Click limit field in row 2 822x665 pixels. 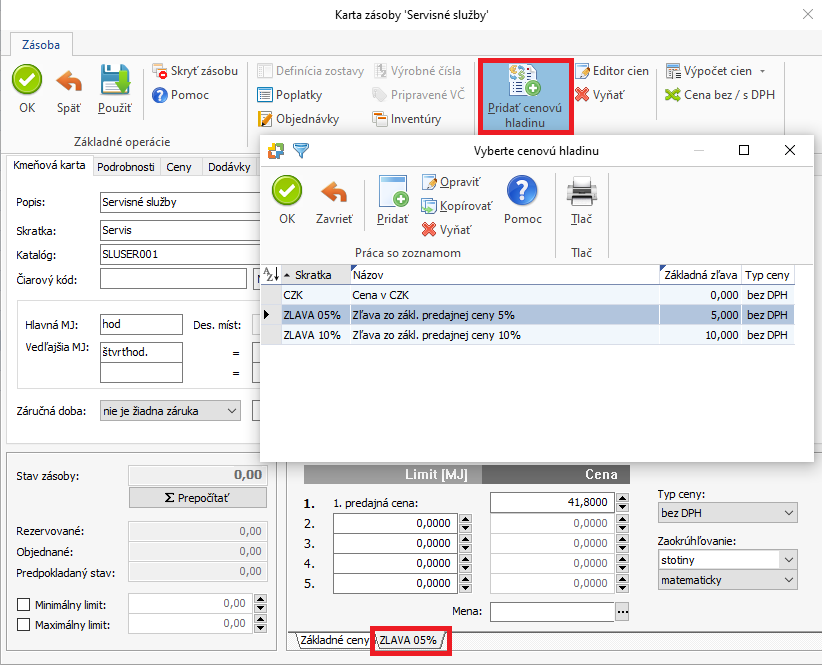[395, 523]
